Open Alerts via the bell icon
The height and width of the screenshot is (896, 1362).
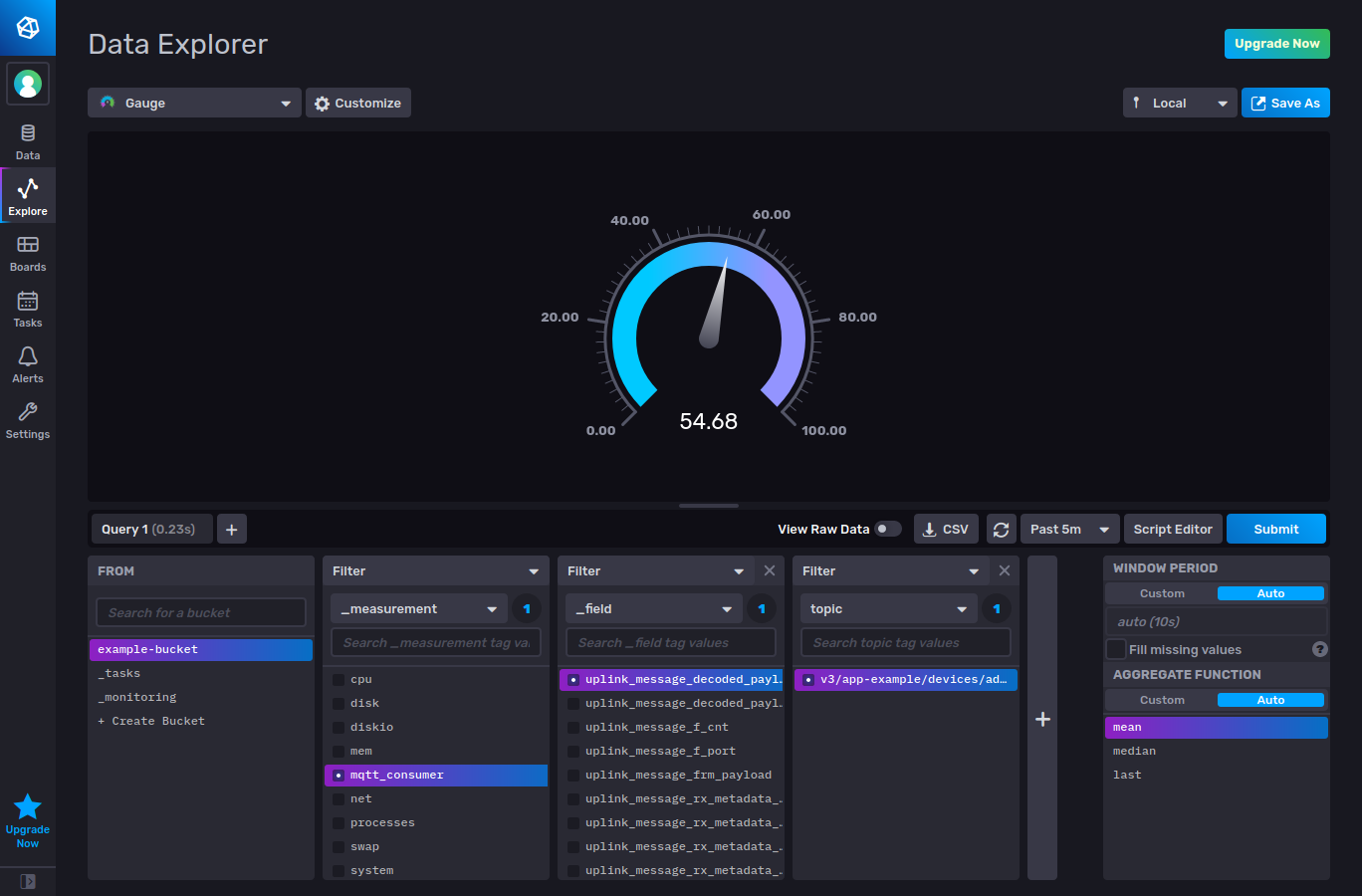pyautogui.click(x=27, y=363)
